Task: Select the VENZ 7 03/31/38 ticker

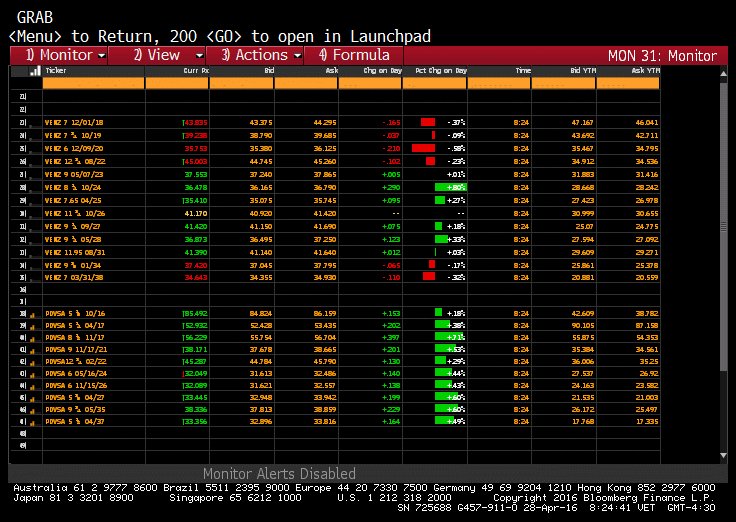Action: (x=74, y=277)
